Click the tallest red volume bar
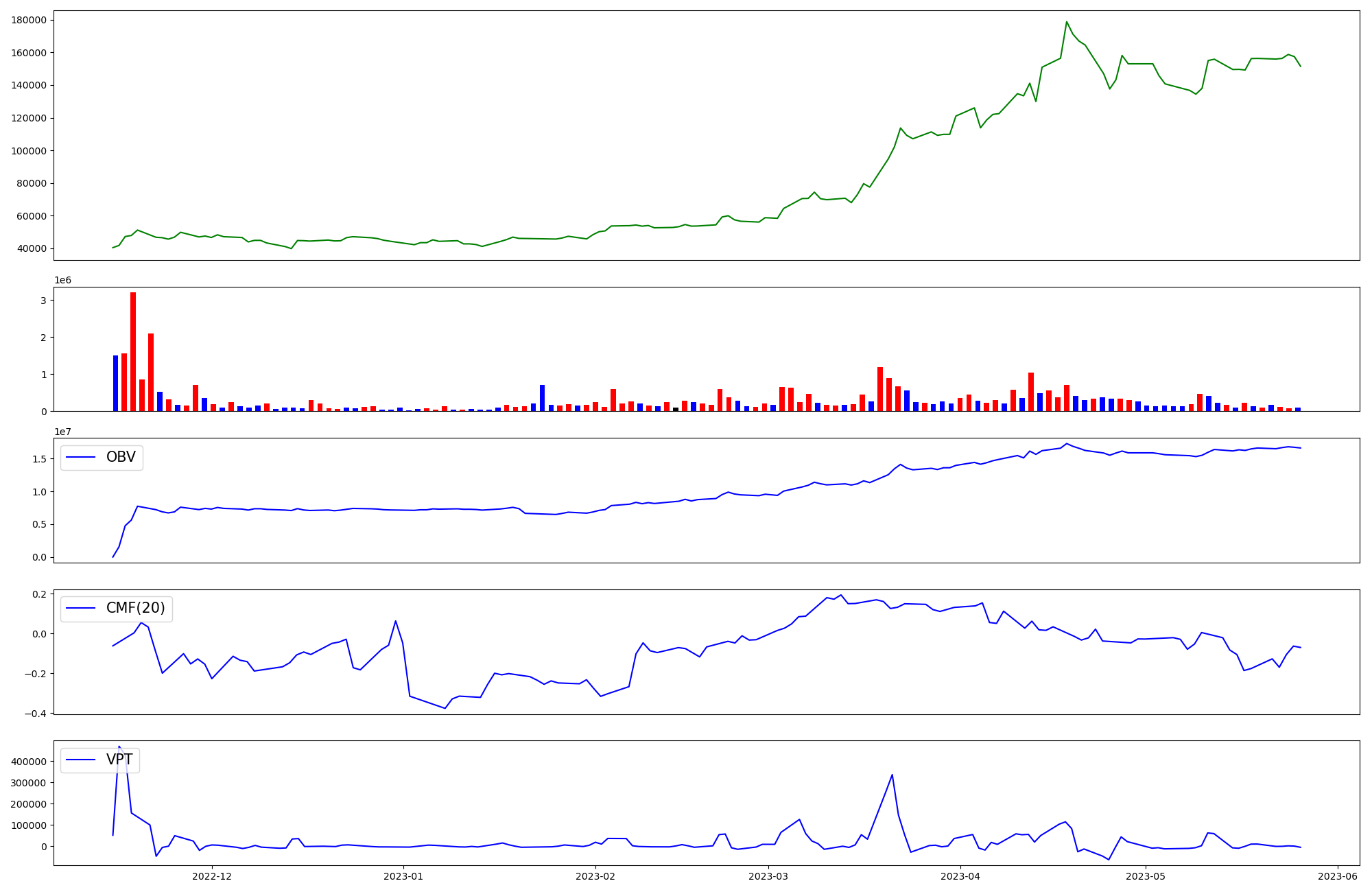 [x=133, y=350]
